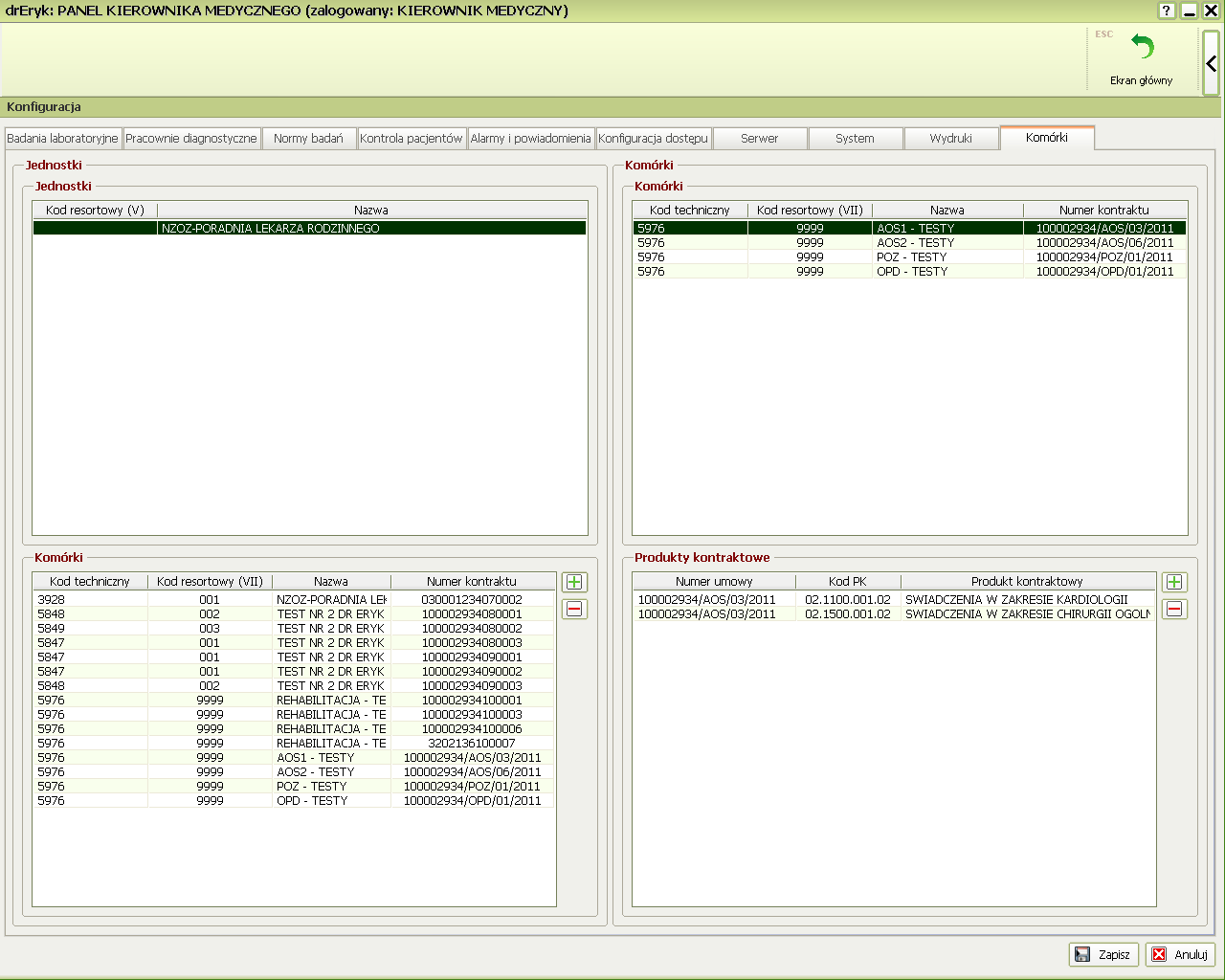This screenshot has width=1225, height=980.
Task: Go to the Normy badań tab
Action: click(x=308, y=139)
